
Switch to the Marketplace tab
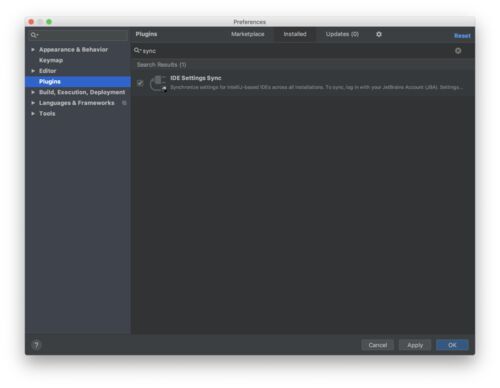[248, 34]
